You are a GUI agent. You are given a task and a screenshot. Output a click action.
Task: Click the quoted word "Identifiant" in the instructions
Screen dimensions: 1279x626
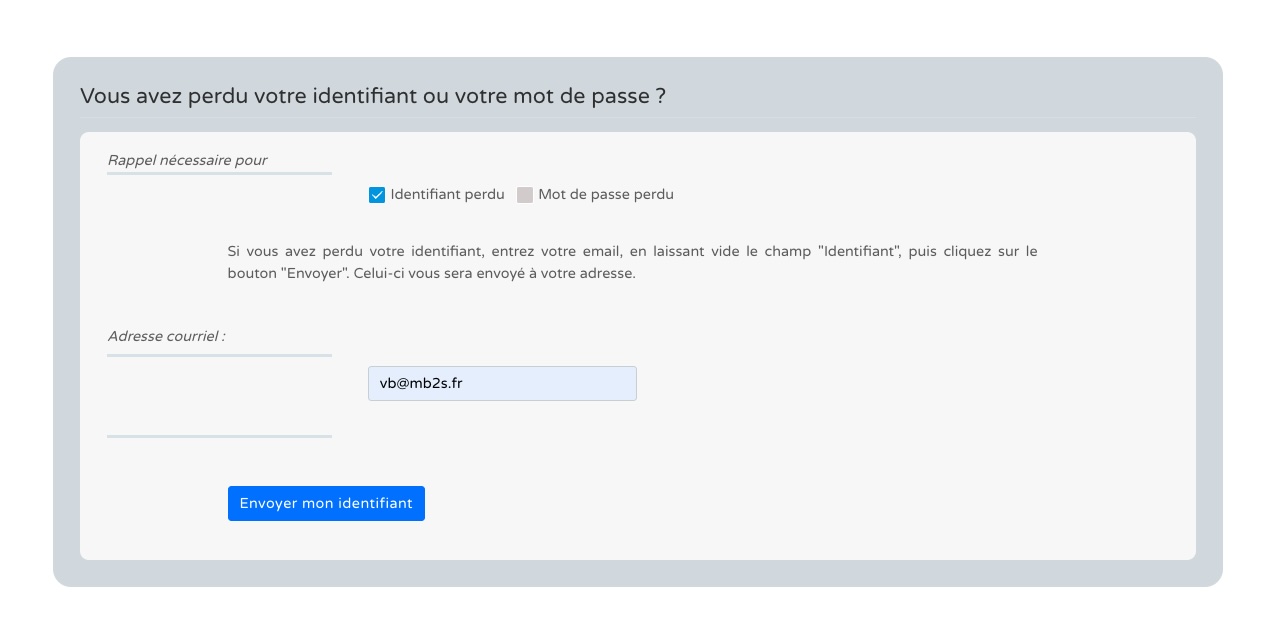coord(860,251)
